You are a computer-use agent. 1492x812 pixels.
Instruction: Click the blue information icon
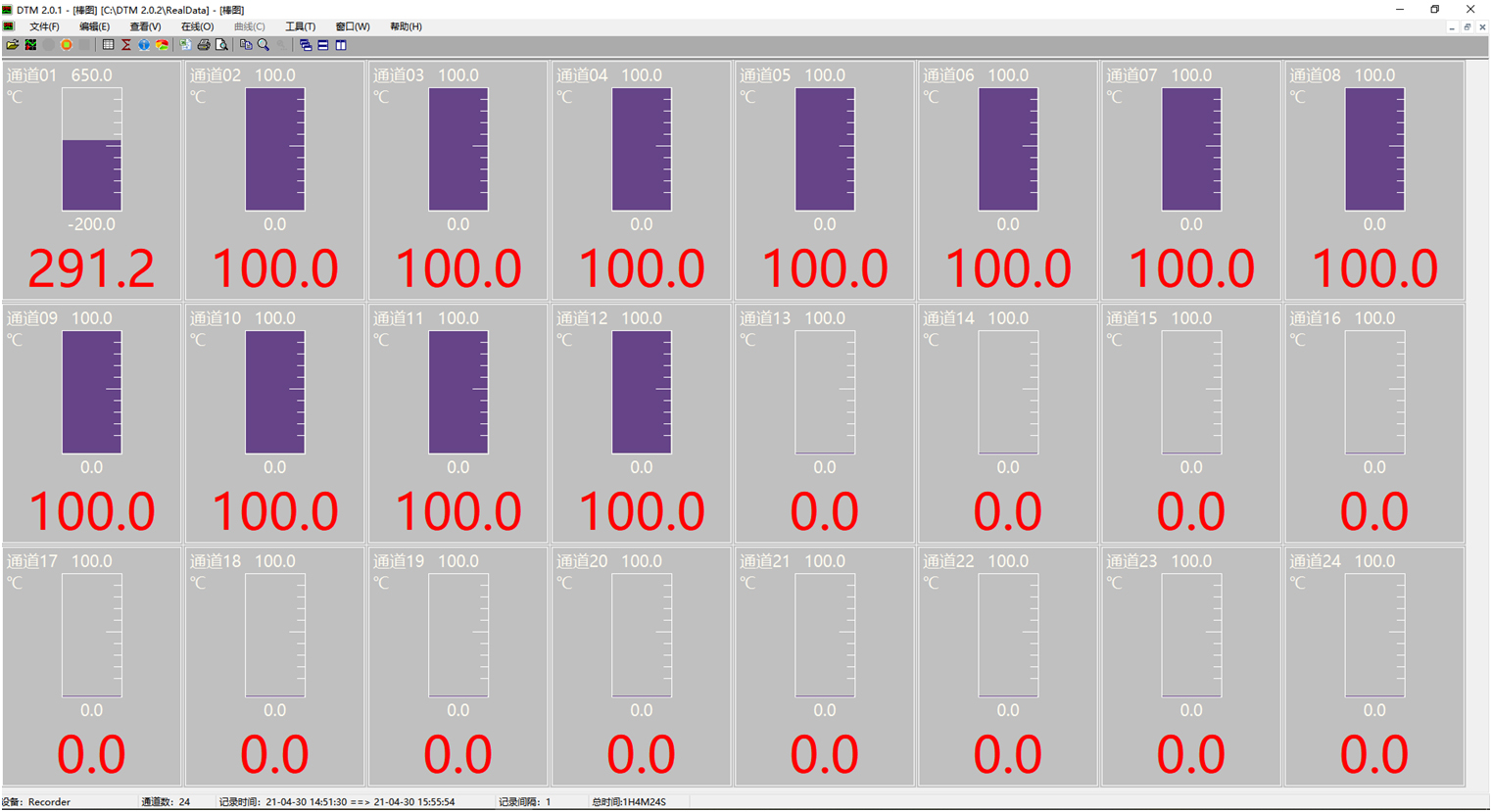pyautogui.click(x=144, y=45)
